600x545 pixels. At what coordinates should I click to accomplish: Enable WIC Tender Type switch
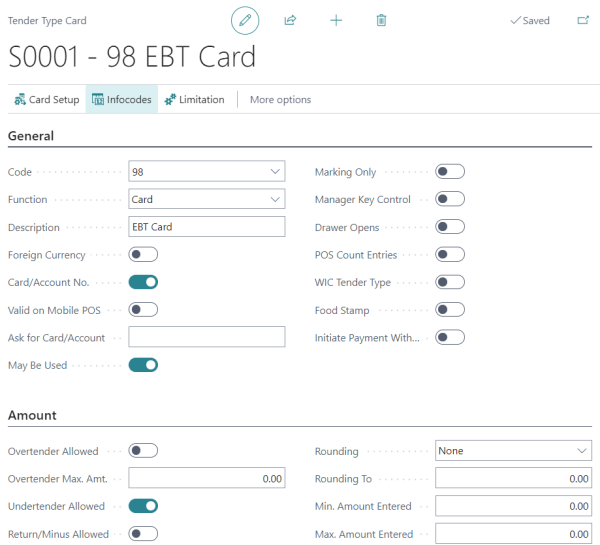[x=450, y=282]
